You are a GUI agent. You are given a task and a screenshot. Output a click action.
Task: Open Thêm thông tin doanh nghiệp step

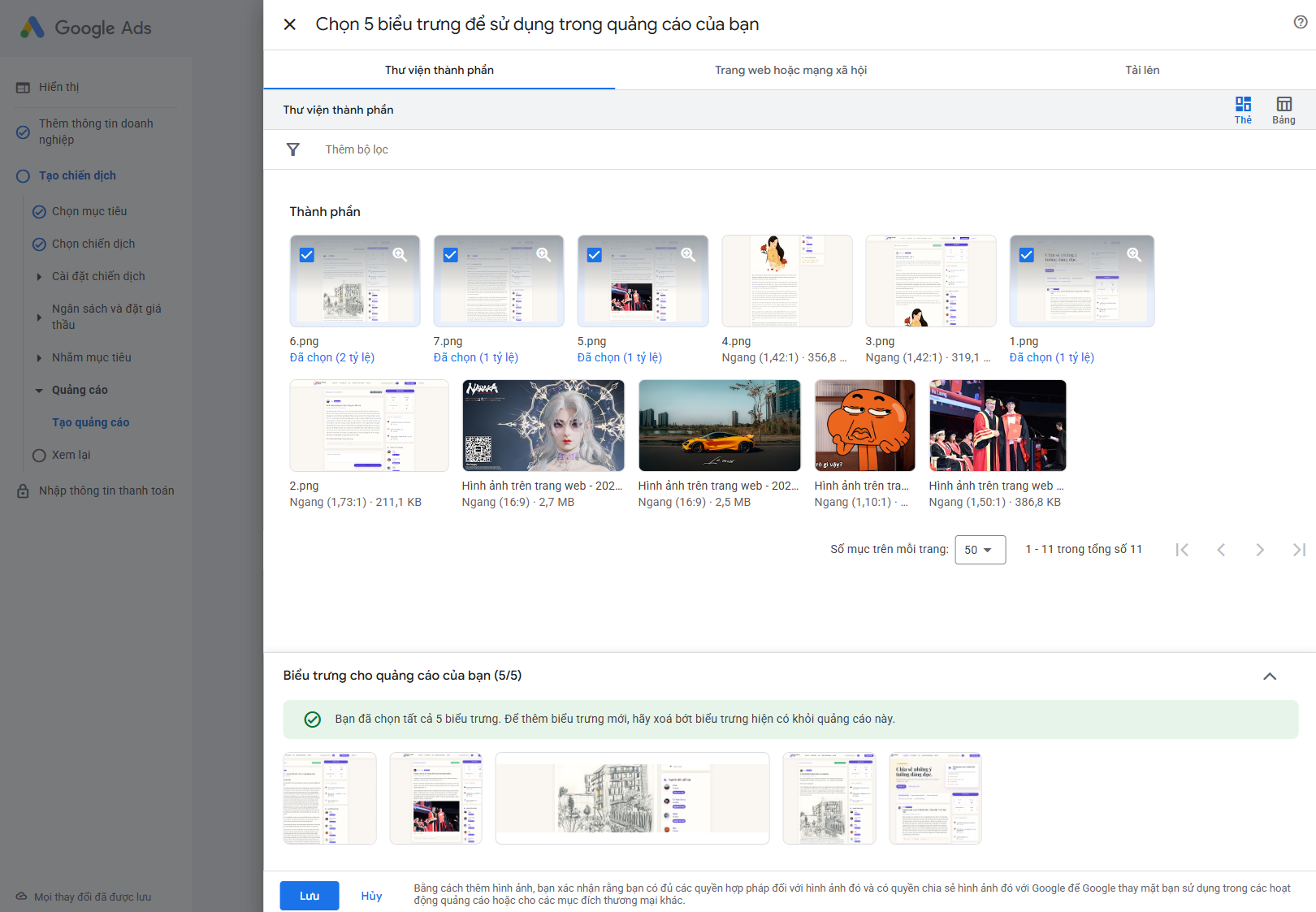(96, 132)
